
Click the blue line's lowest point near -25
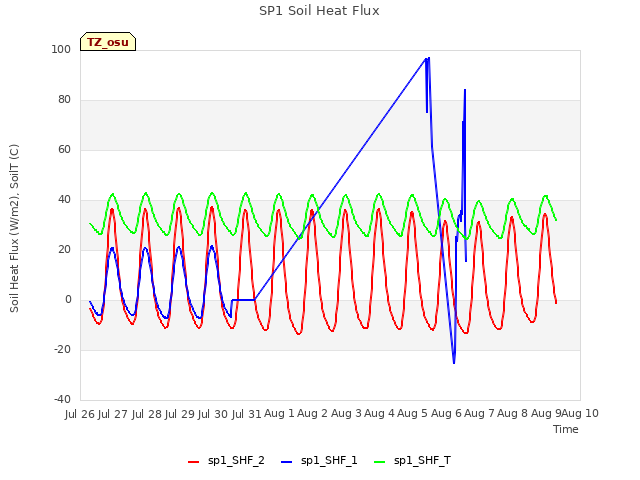[x=454, y=362]
